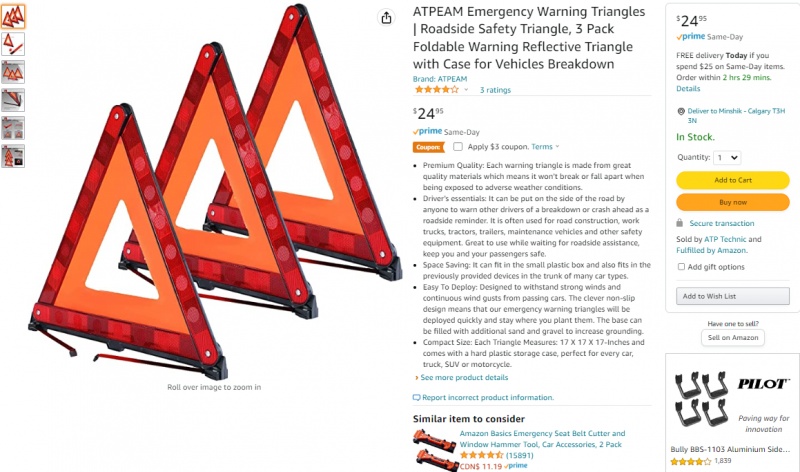Click the star rating icons under brand

coord(436,90)
